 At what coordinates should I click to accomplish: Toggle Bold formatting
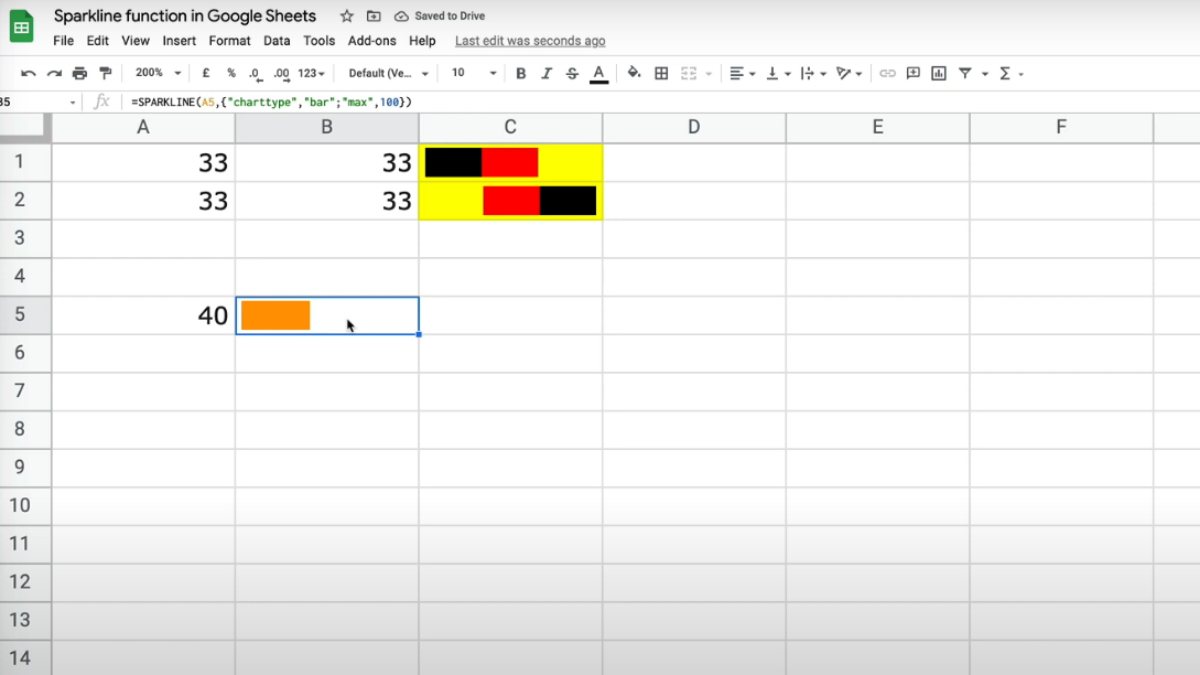521,73
